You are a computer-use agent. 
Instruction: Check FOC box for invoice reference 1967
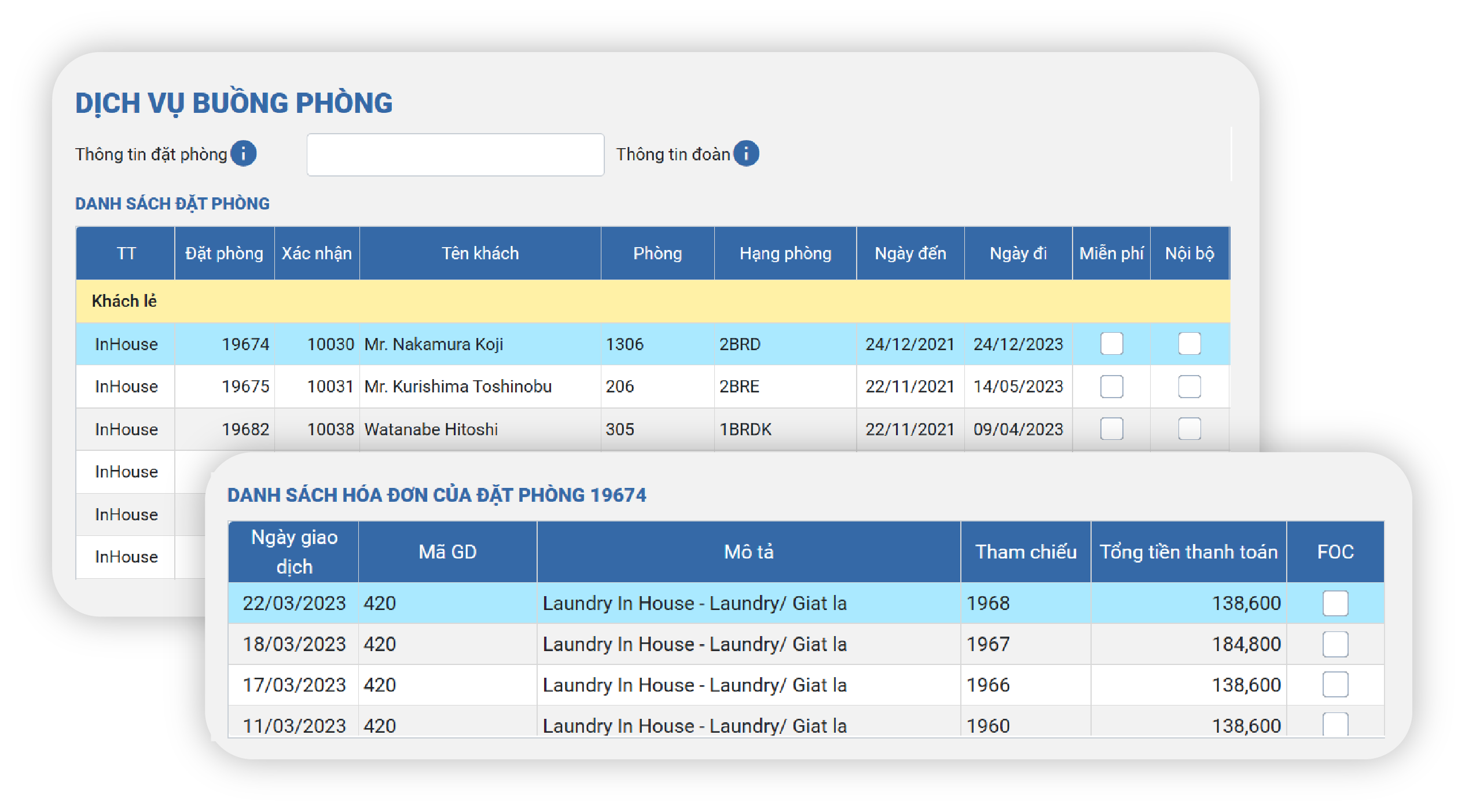pyautogui.click(x=1335, y=644)
